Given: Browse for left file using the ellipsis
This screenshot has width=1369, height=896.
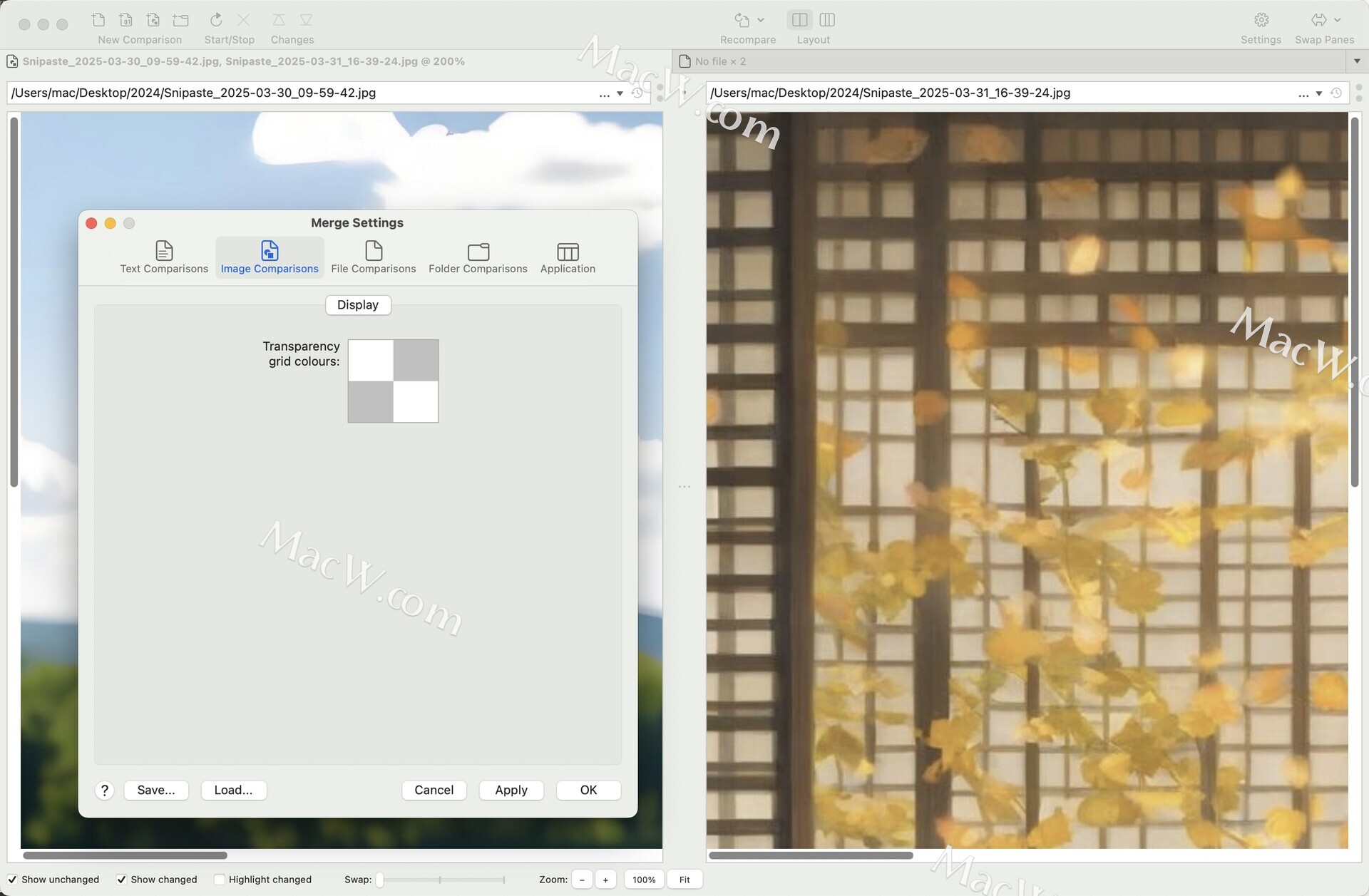Looking at the screenshot, I should [604, 94].
